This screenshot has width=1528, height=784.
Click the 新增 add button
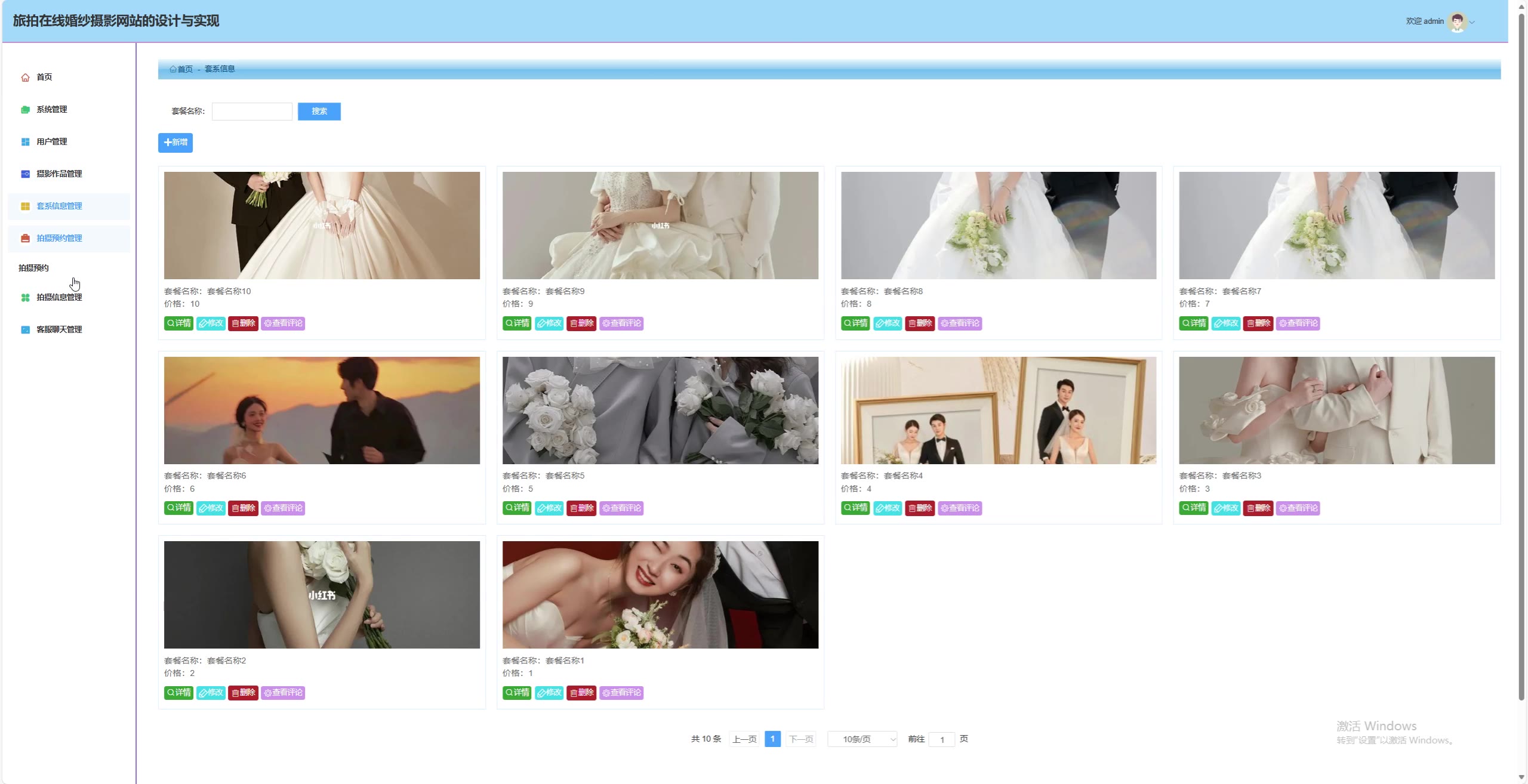(175, 143)
